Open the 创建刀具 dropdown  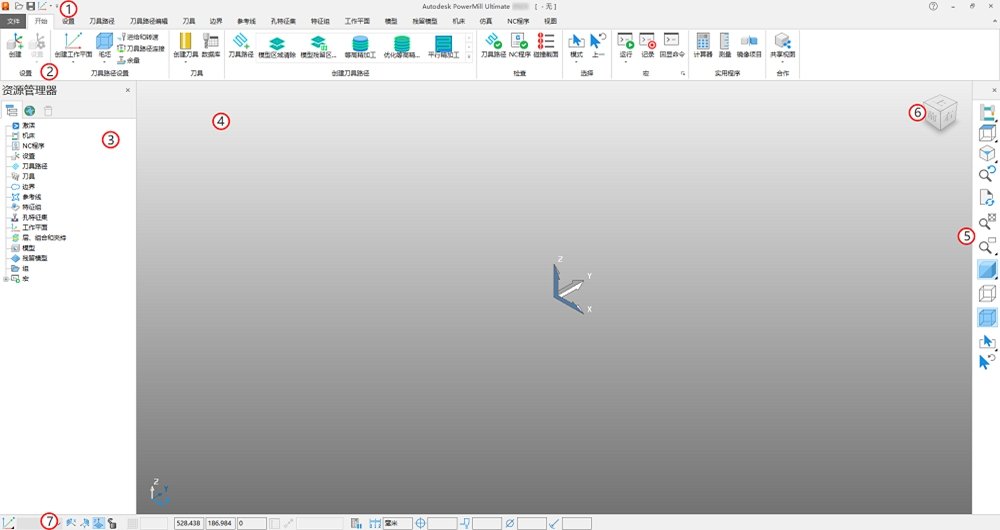(x=185, y=62)
